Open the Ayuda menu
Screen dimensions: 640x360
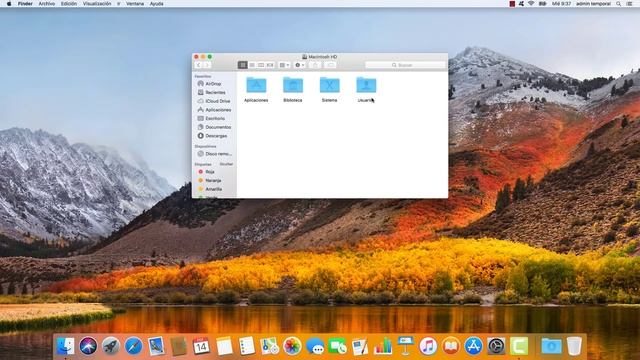coord(157,4)
